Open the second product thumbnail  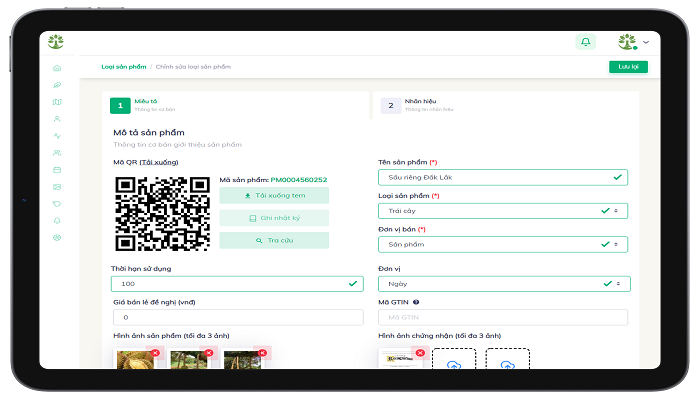188,360
